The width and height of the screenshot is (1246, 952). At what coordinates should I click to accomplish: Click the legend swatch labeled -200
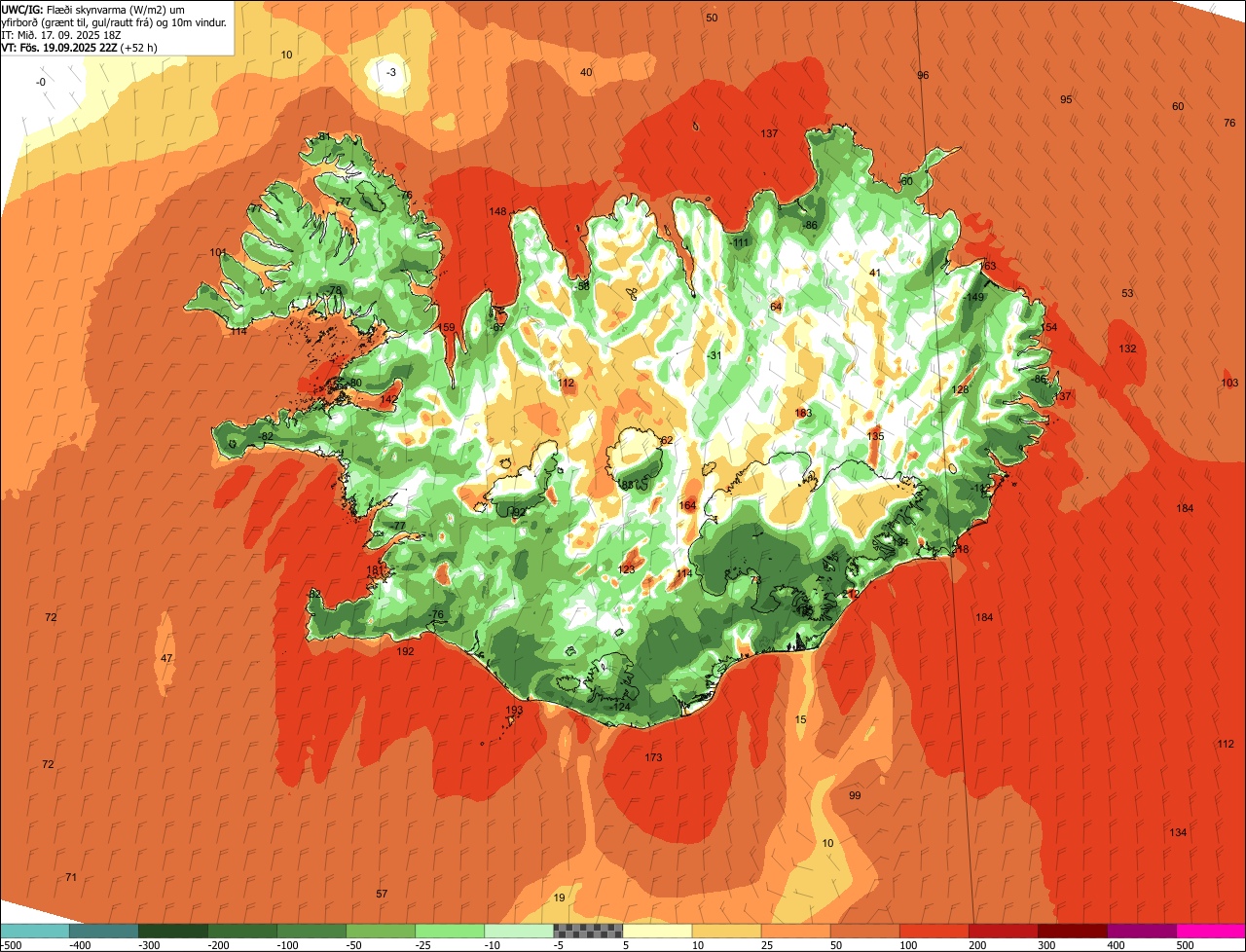[x=242, y=931]
